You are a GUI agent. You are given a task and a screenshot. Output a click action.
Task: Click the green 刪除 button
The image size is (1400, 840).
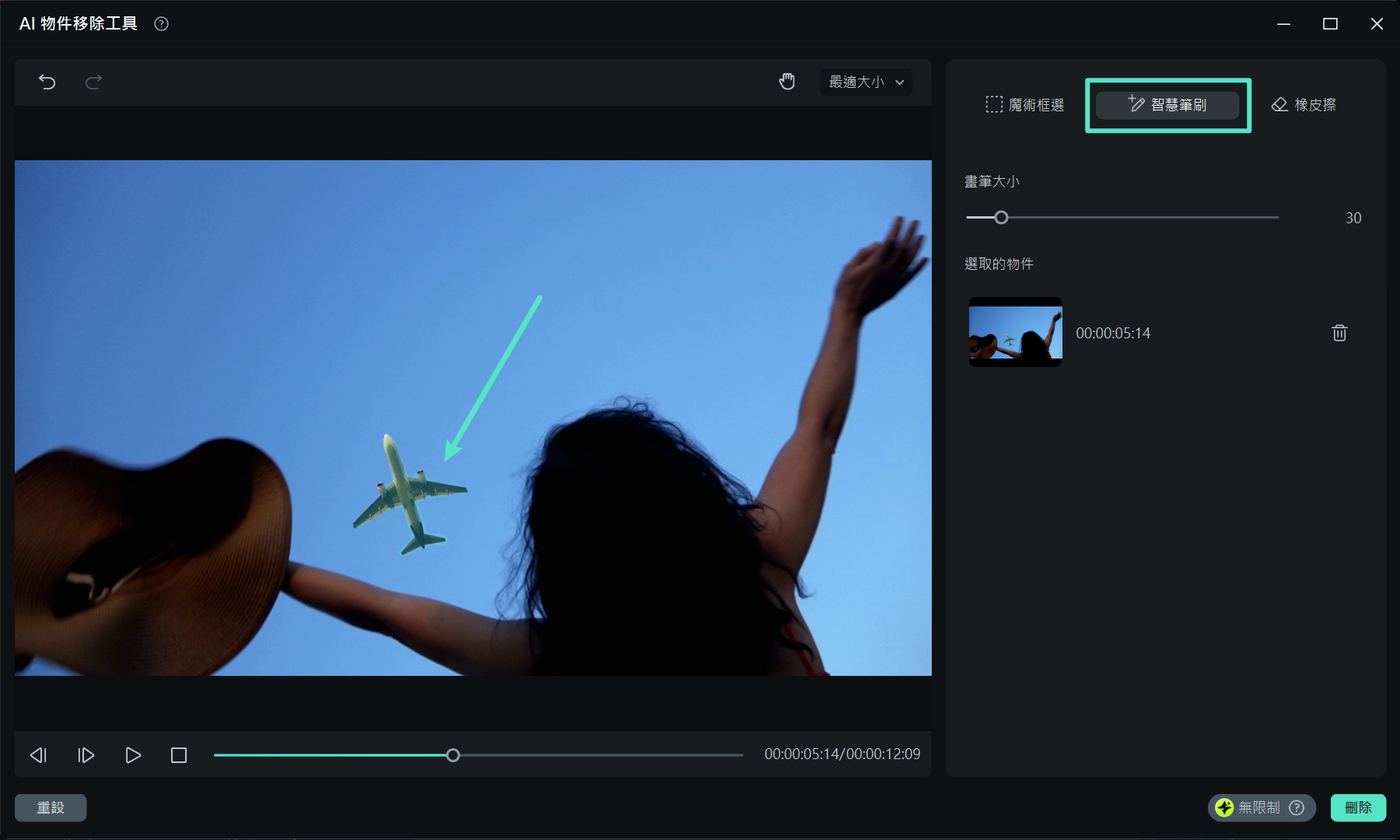coord(1357,807)
